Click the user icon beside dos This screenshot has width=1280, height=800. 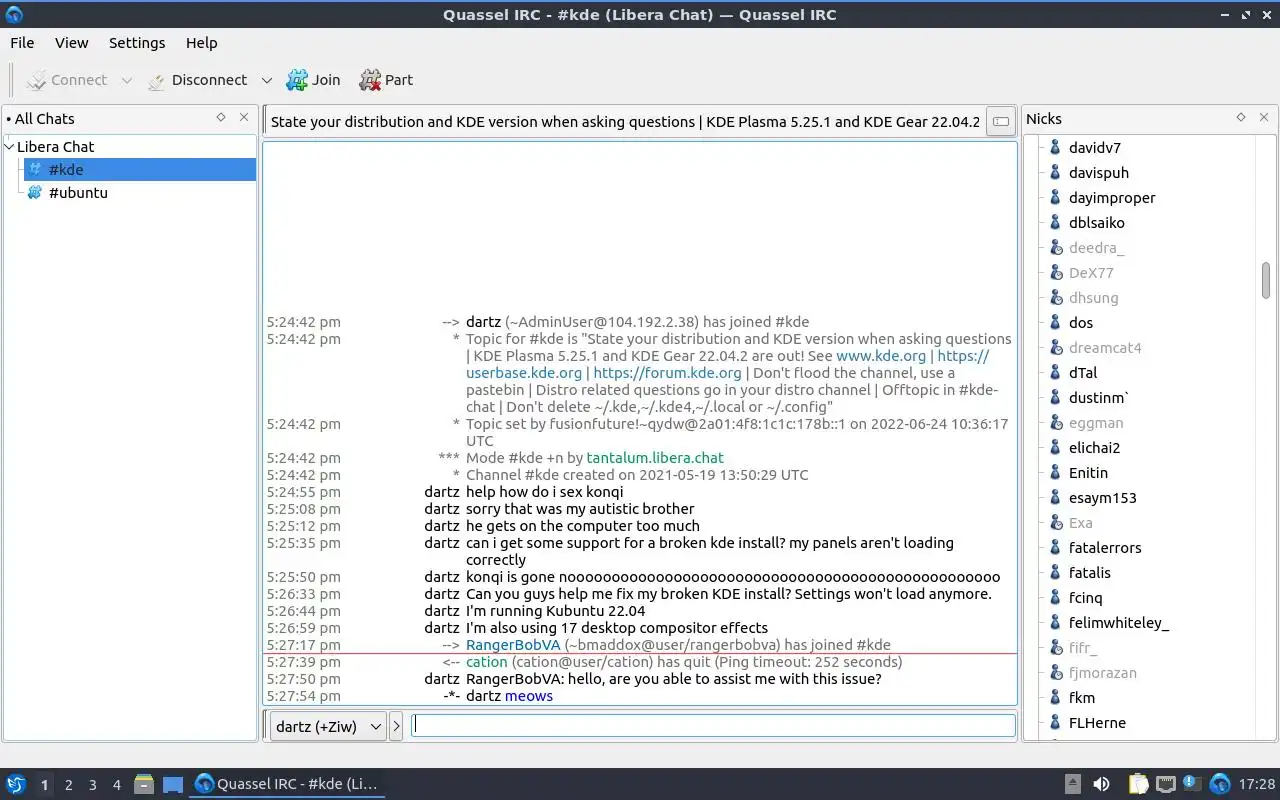pyautogui.click(x=1054, y=323)
